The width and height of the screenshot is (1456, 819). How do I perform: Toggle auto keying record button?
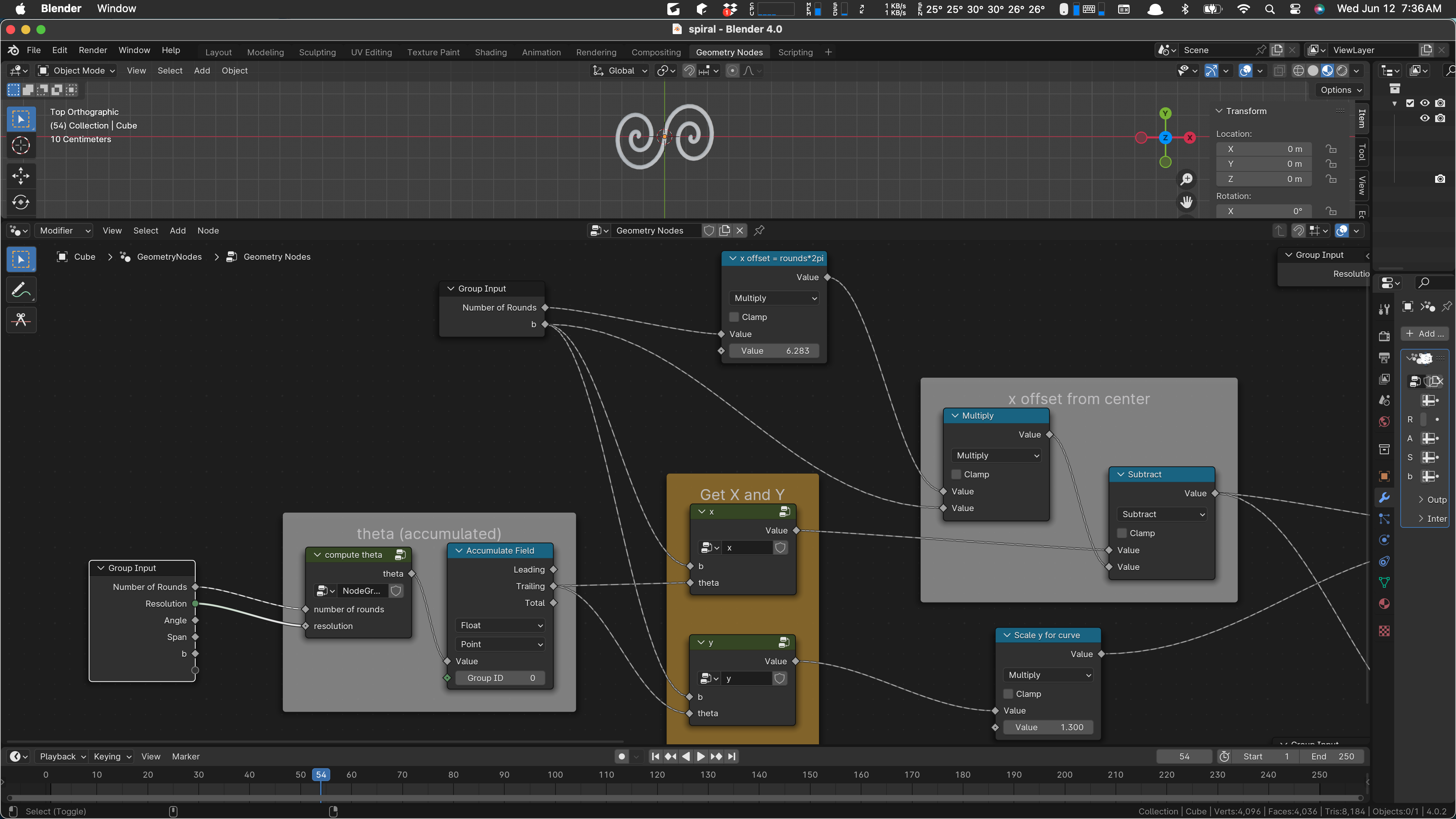(622, 756)
